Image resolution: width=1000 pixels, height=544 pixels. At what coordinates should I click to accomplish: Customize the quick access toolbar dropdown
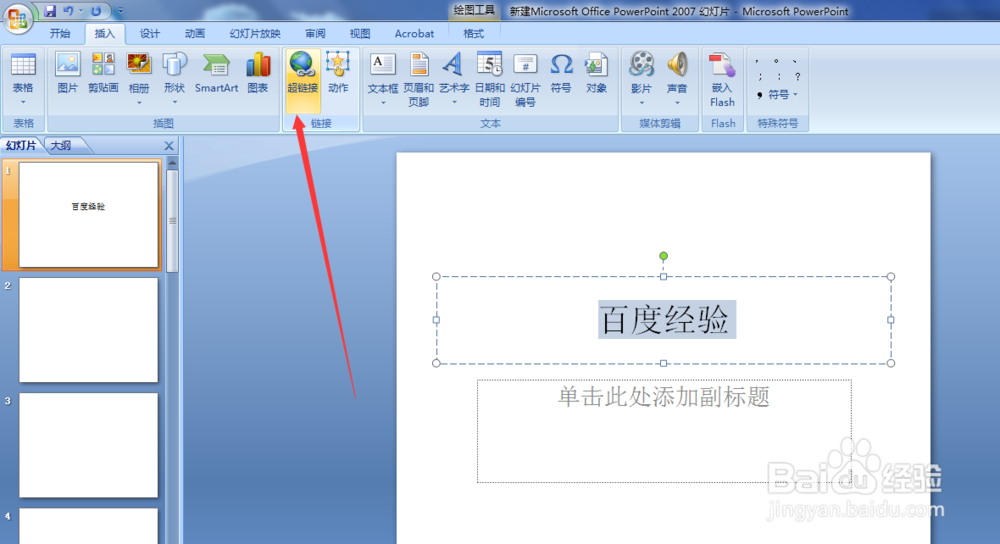pyautogui.click(x=120, y=11)
